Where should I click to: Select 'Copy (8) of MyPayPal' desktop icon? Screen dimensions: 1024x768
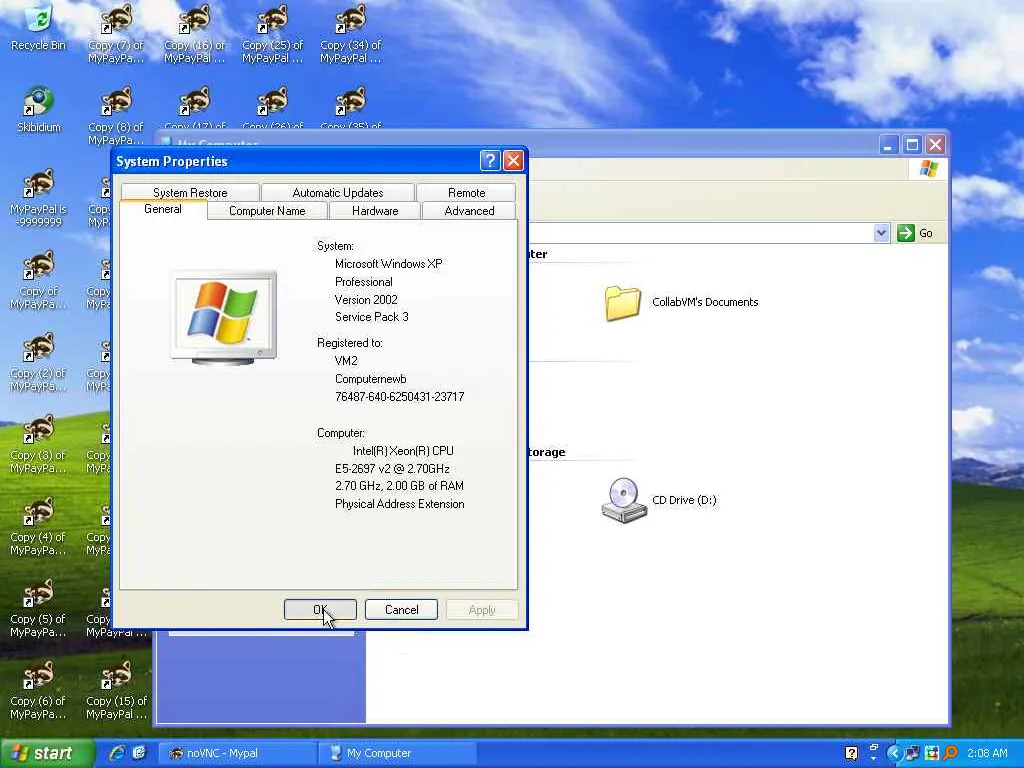coord(116,115)
